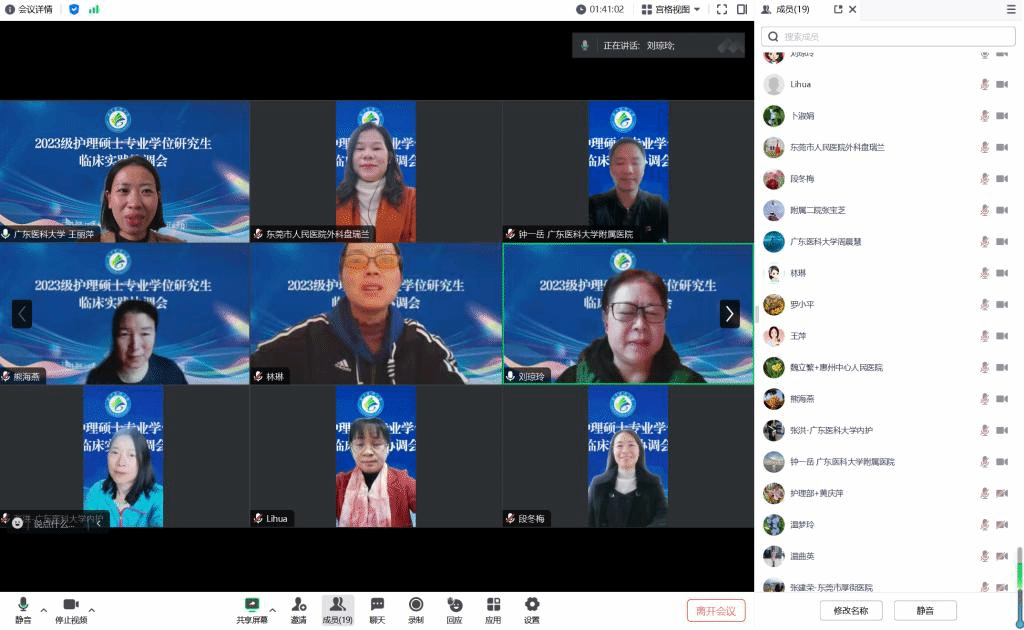This screenshot has width=1024, height=630.
Task: Click the 离开会议 leave meeting button
Action: click(x=716, y=611)
